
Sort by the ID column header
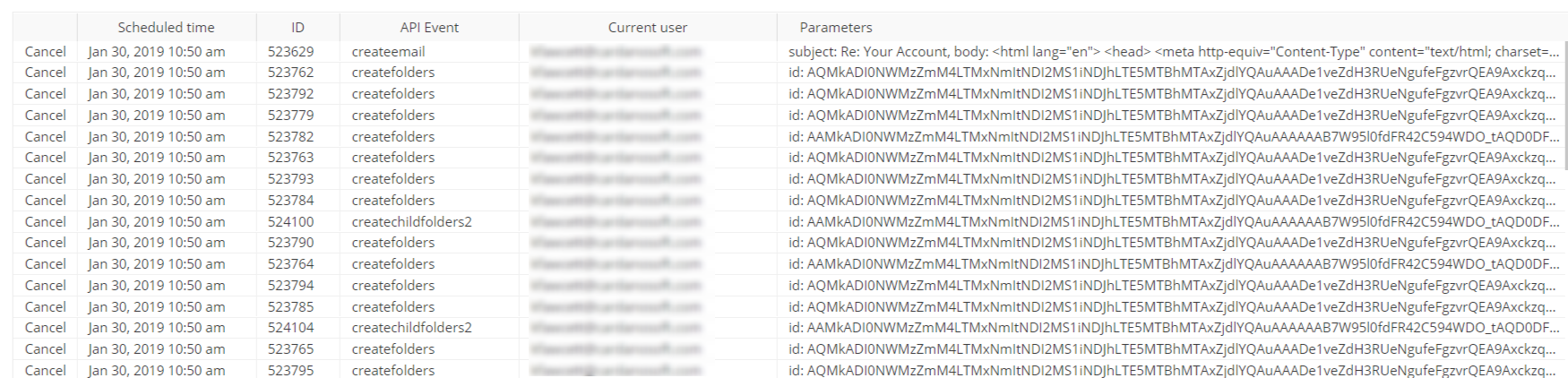click(297, 28)
